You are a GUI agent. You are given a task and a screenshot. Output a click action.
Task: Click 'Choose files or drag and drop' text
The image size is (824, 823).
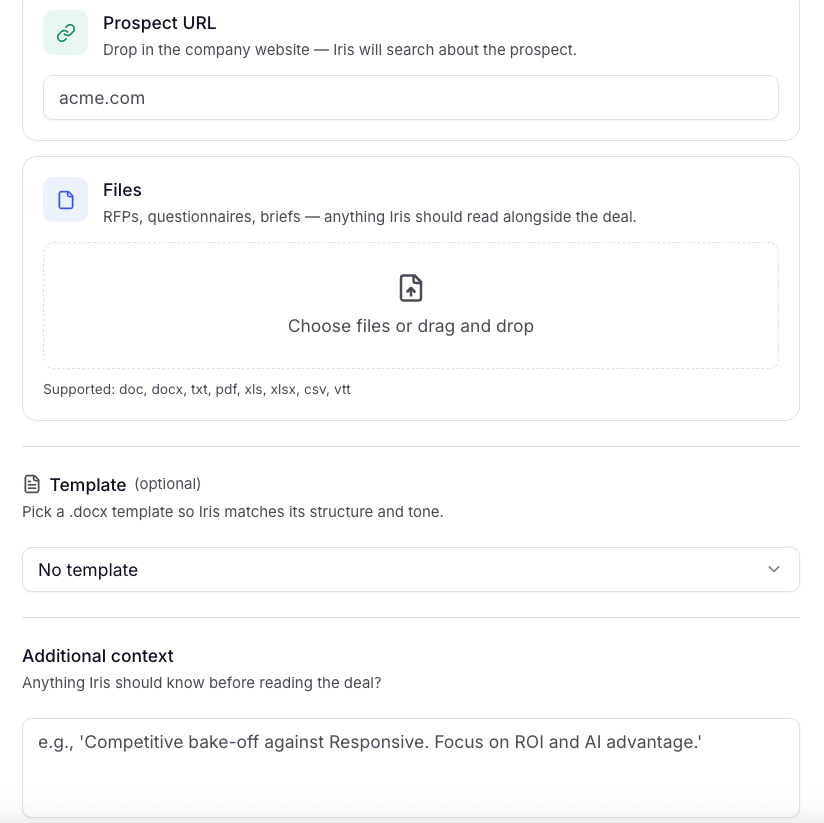pyautogui.click(x=411, y=326)
